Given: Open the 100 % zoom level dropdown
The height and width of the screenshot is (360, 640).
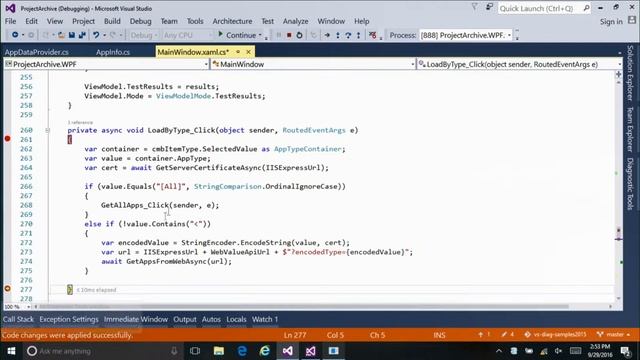Looking at the screenshot, I should coord(28,307).
